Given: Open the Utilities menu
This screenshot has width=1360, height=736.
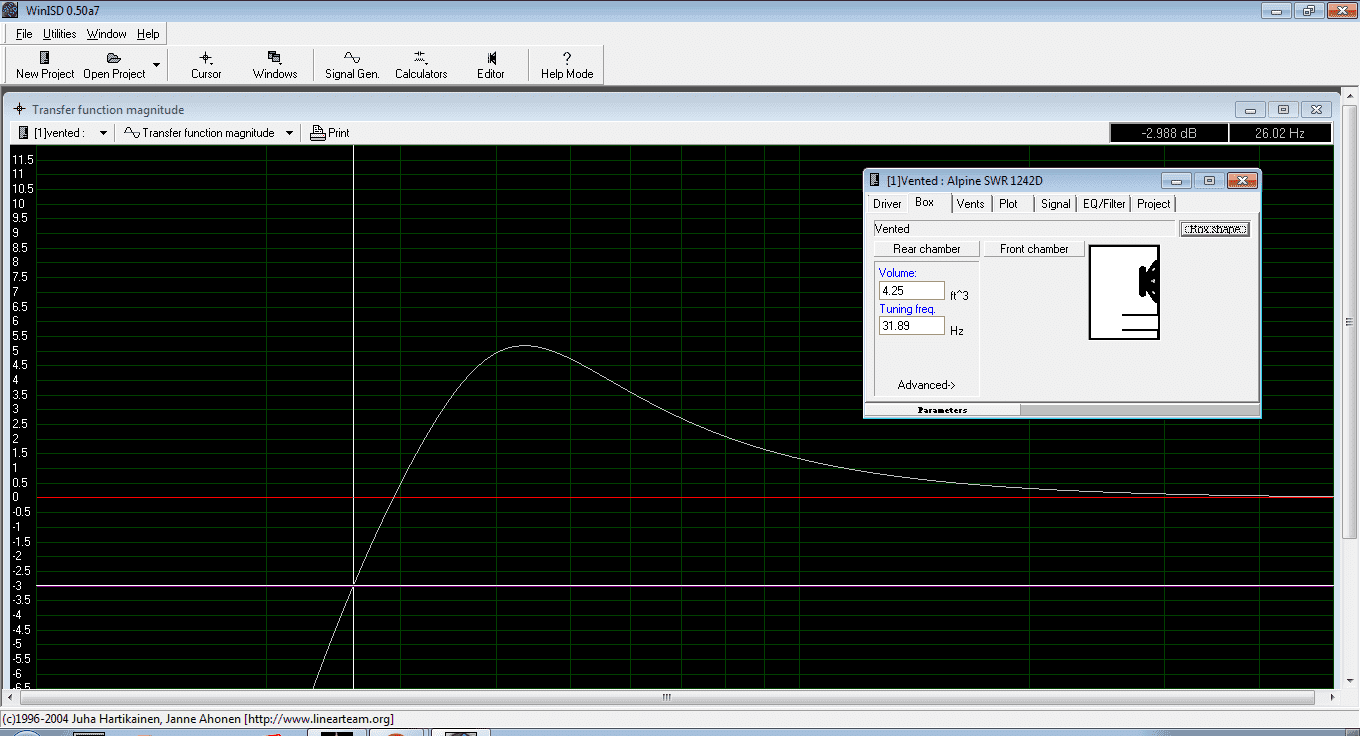Looking at the screenshot, I should (x=60, y=34).
